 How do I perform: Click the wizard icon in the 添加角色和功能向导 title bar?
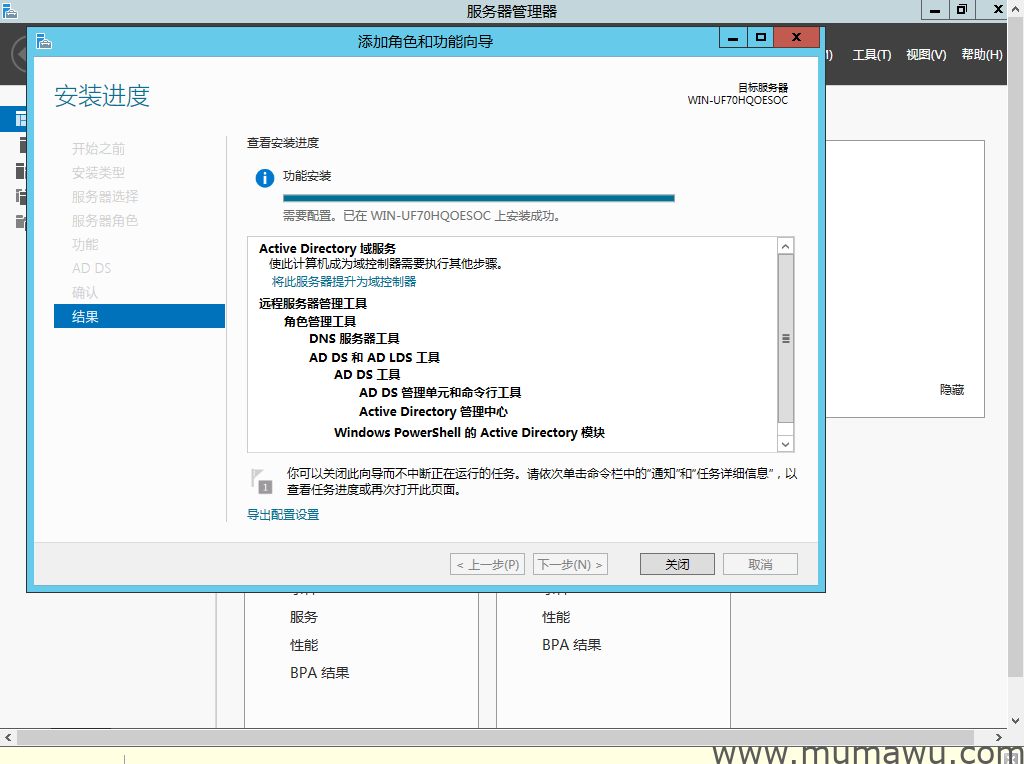pyautogui.click(x=43, y=41)
